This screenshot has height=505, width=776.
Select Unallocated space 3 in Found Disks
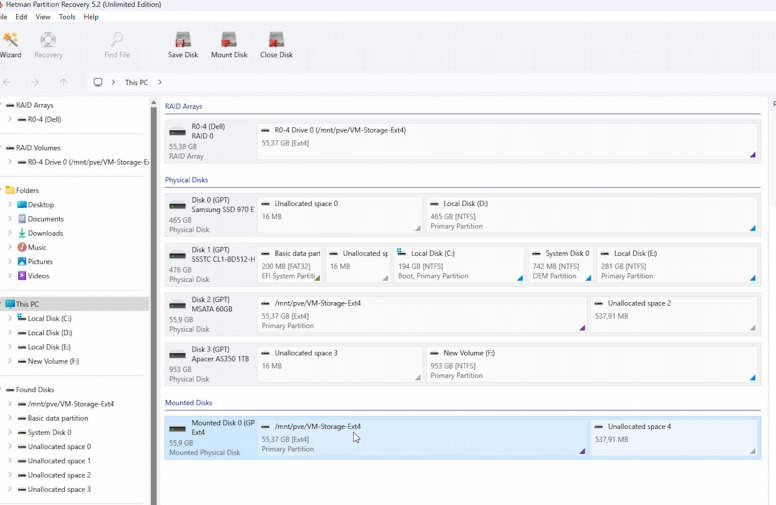[54, 489]
